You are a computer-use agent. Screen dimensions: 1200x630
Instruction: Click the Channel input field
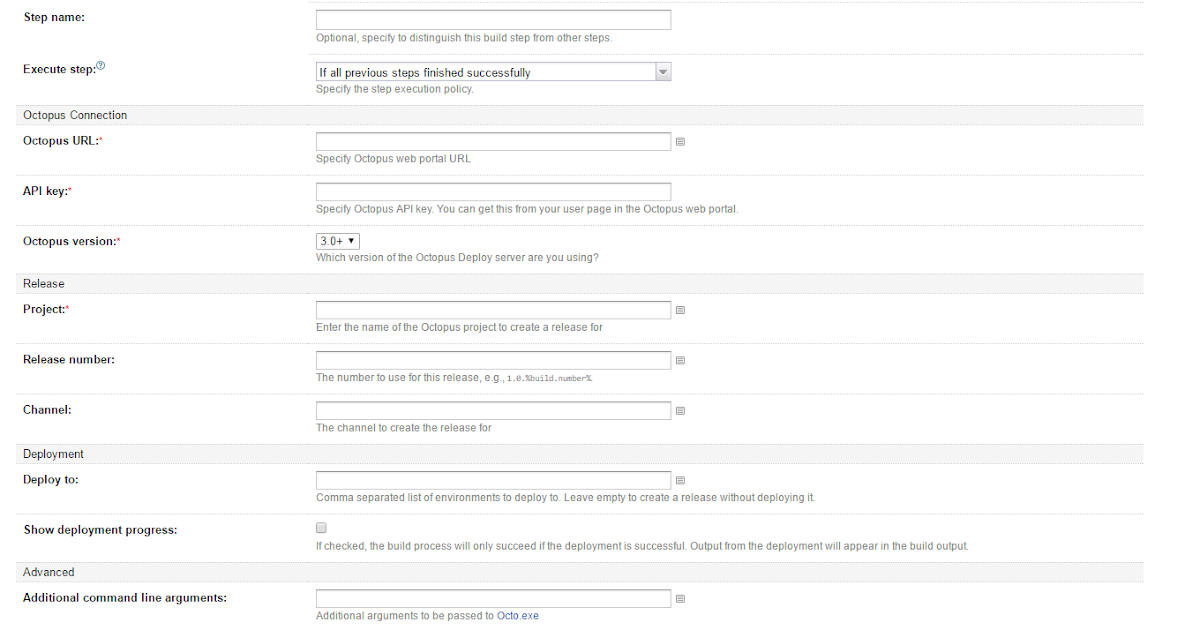pos(493,410)
